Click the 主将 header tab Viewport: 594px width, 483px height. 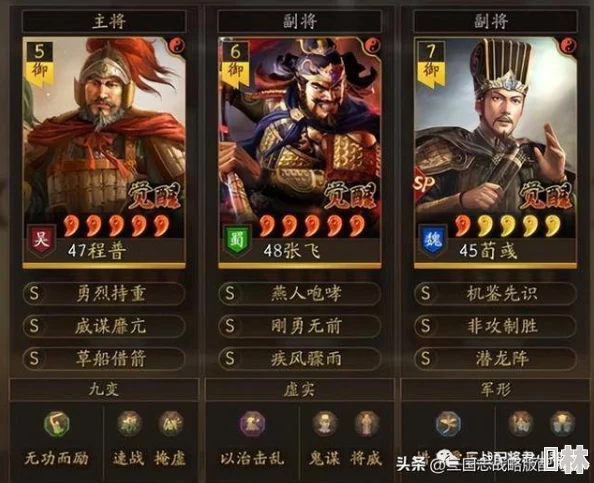click(x=104, y=21)
